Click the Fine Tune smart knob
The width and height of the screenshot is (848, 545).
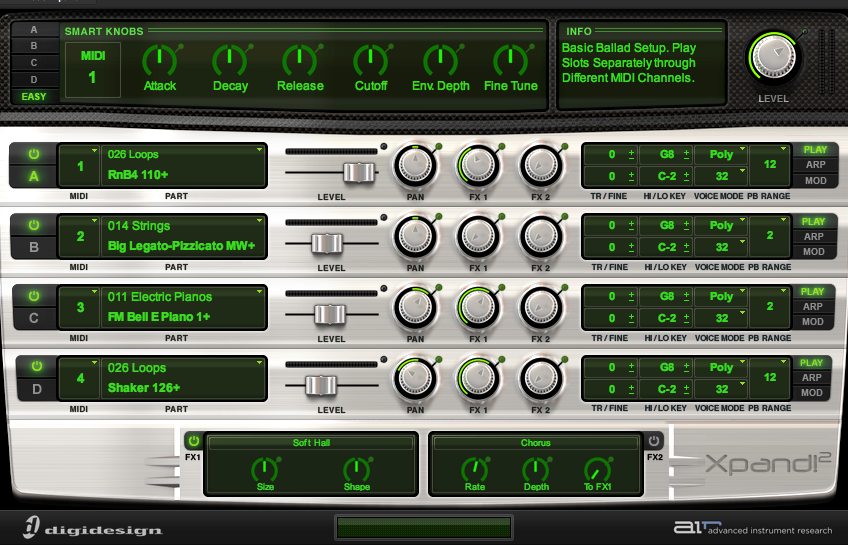511,61
